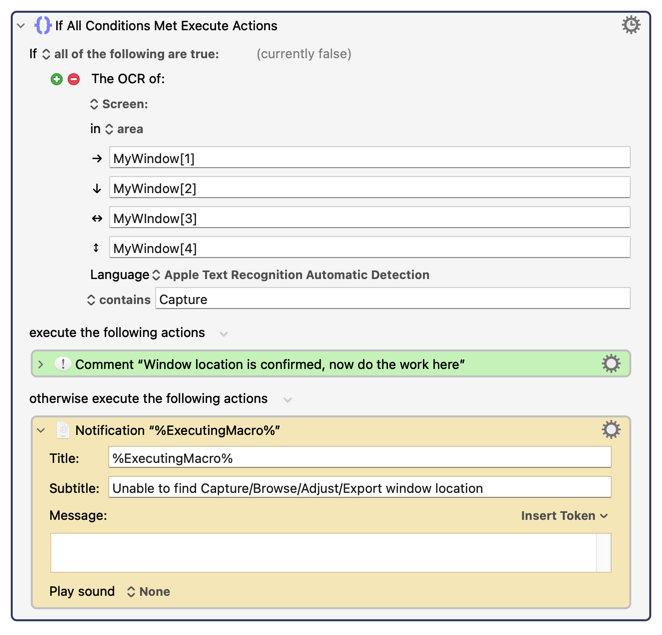The height and width of the screenshot is (635, 662).
Task: Remove the OCR condition with red minus
Action: [74, 79]
